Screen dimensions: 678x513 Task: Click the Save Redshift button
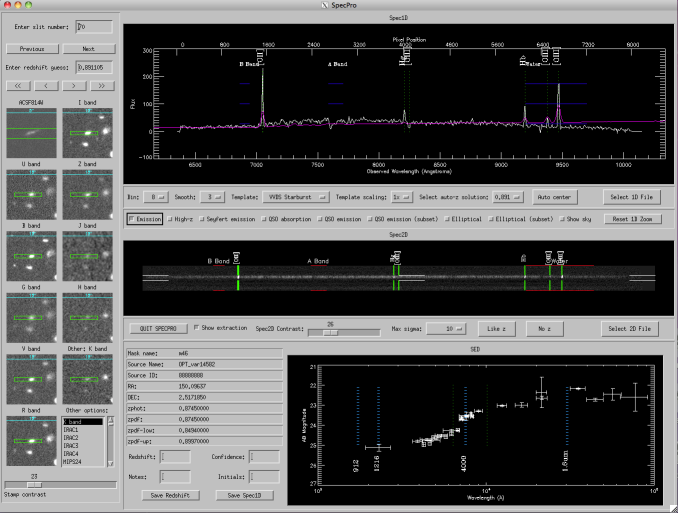point(169,495)
